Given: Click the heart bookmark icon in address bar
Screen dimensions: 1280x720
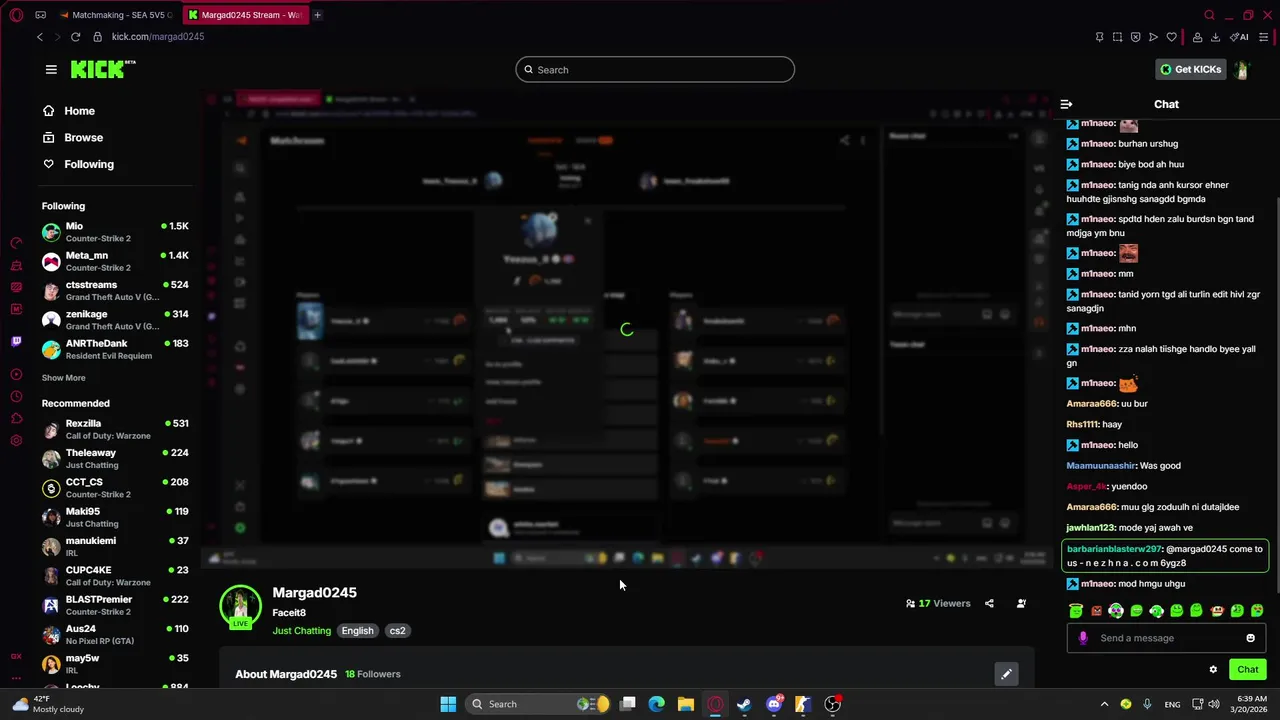Looking at the screenshot, I should click(1171, 37).
